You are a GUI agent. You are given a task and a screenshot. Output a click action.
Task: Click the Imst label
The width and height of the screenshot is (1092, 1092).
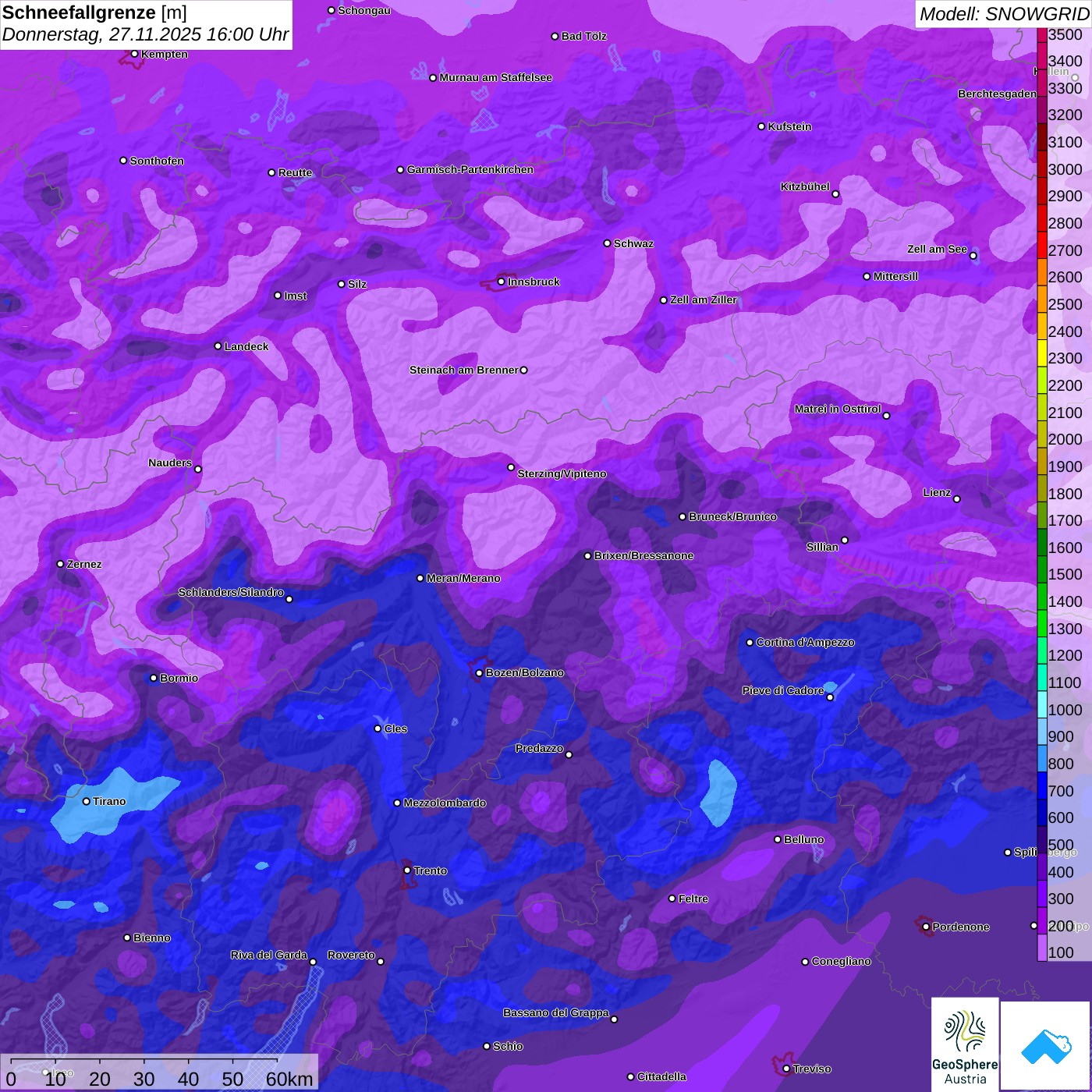pos(295,296)
